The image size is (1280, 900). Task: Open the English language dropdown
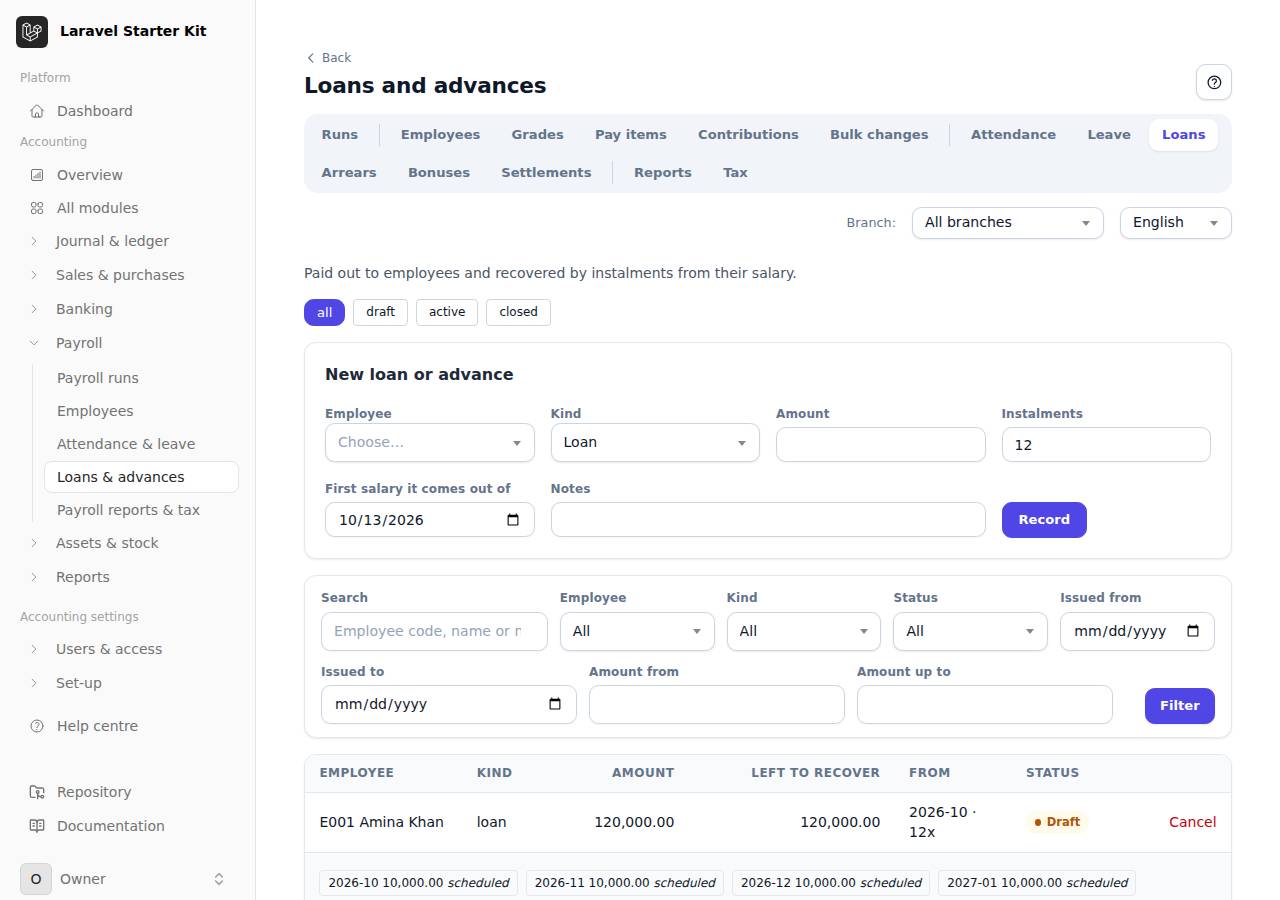(1175, 223)
